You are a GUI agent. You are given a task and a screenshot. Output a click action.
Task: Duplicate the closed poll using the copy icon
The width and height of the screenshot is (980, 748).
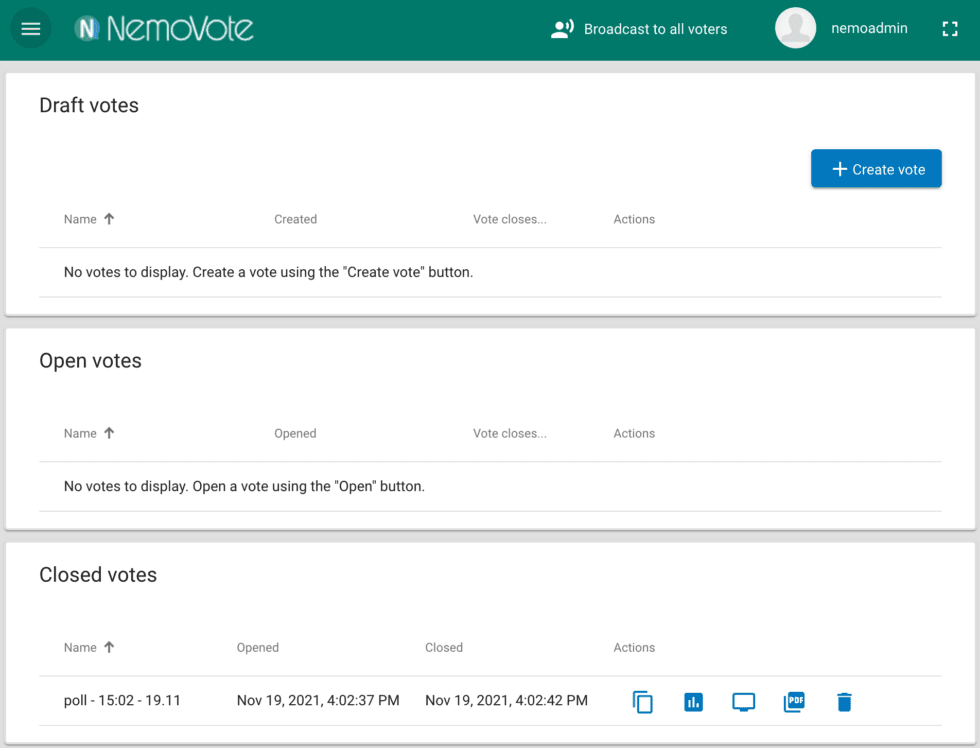pyautogui.click(x=643, y=702)
